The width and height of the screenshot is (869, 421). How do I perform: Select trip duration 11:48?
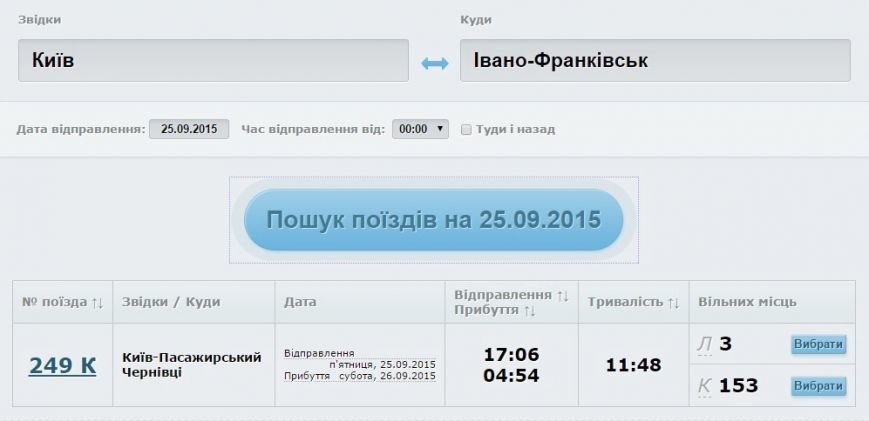pyautogui.click(x=633, y=365)
